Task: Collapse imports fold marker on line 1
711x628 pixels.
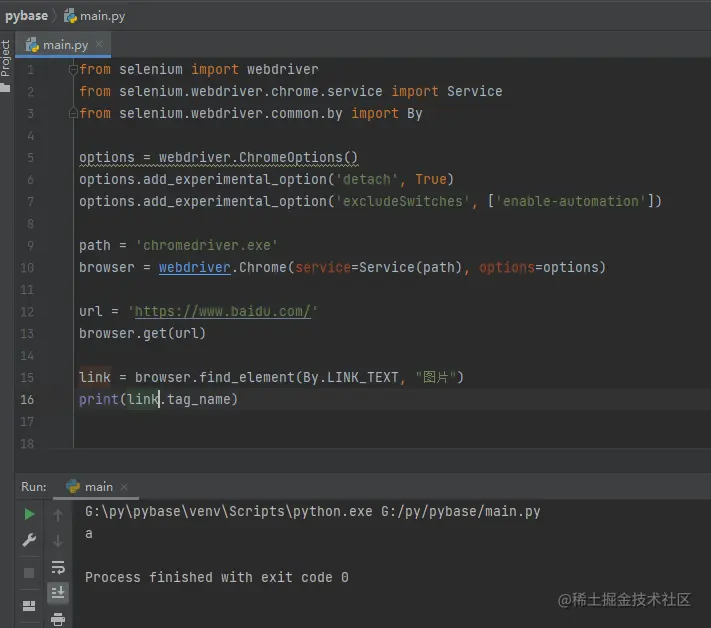Action: tap(73, 69)
